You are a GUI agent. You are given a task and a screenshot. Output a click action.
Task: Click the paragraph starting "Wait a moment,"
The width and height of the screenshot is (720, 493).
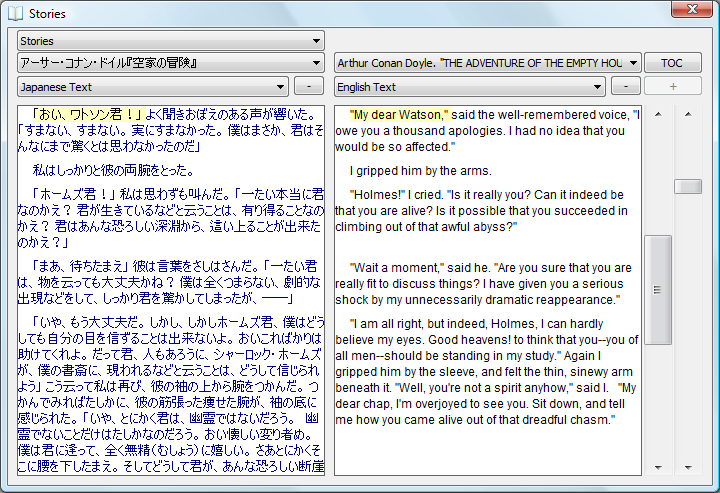[484, 284]
